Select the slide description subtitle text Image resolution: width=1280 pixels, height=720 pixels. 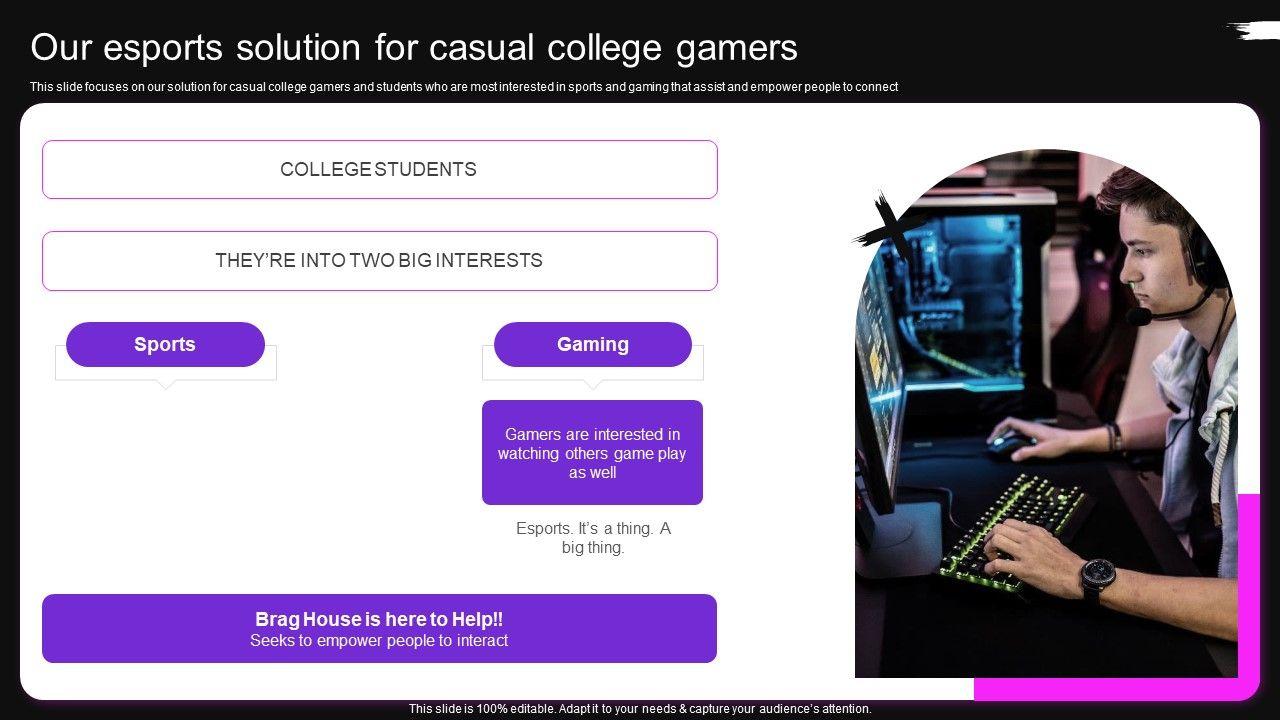[464, 87]
